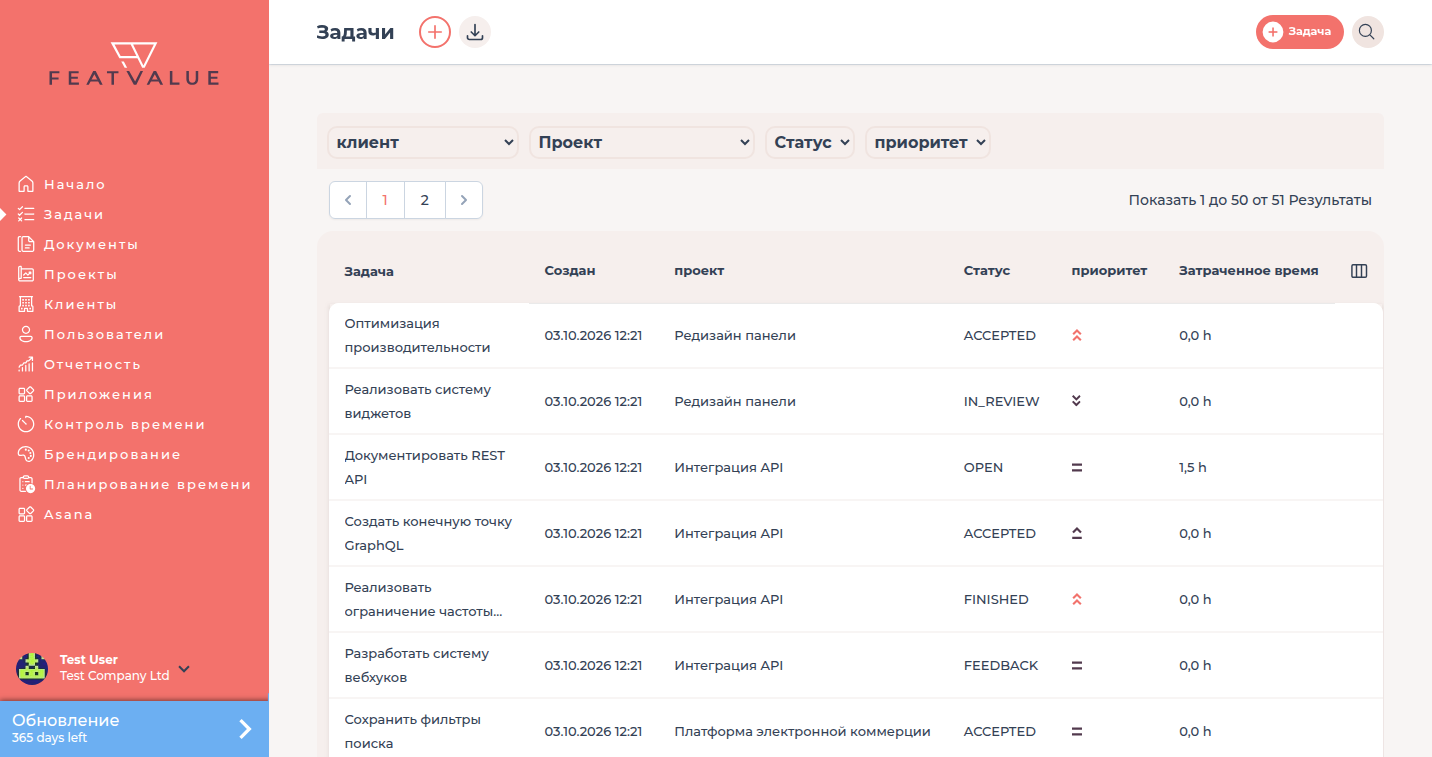
Task: Open the Статус filter dropdown
Action: click(x=810, y=142)
